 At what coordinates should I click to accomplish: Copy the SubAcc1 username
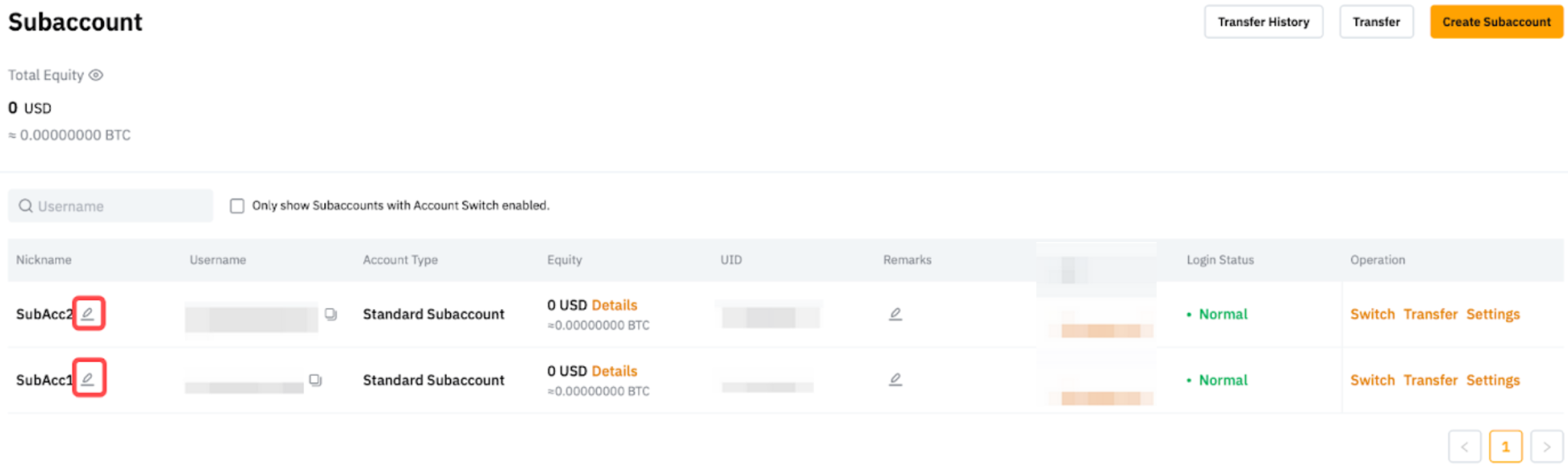coord(315,380)
